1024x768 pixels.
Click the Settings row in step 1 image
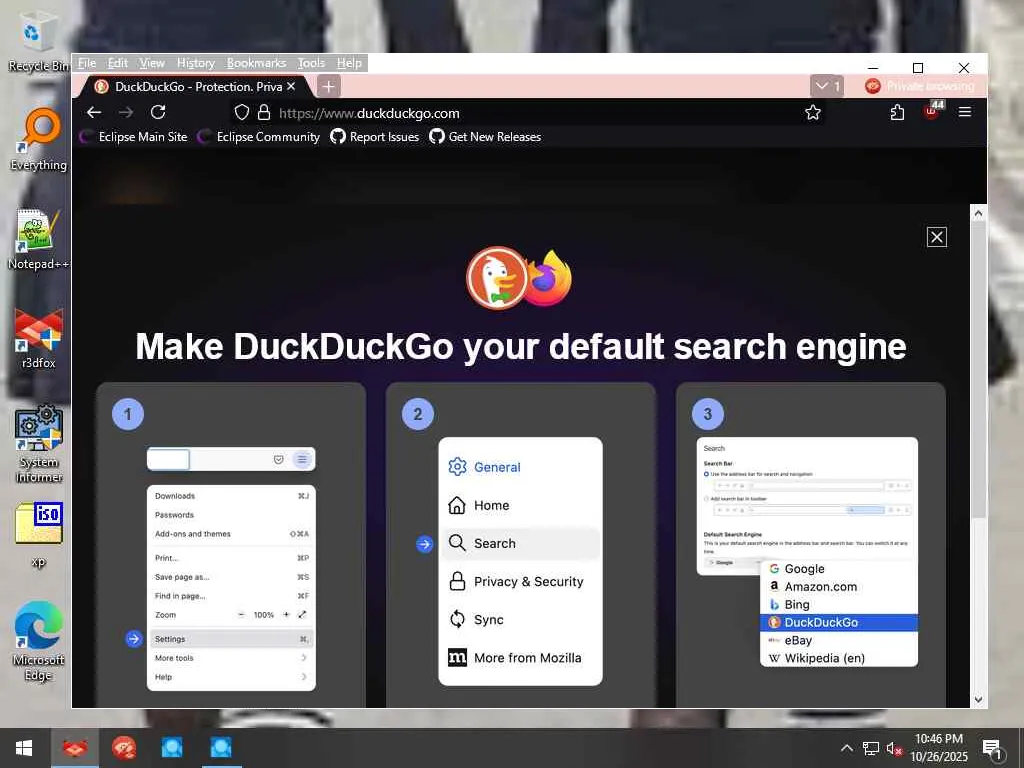point(231,639)
